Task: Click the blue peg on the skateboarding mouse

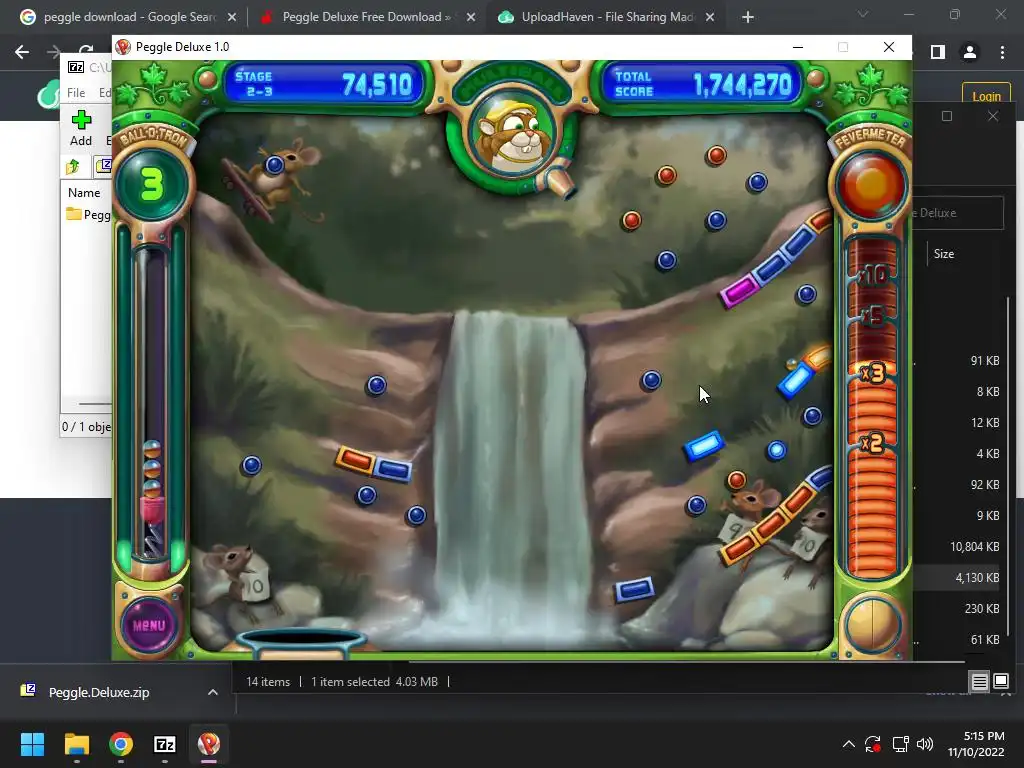Action: pos(274,165)
